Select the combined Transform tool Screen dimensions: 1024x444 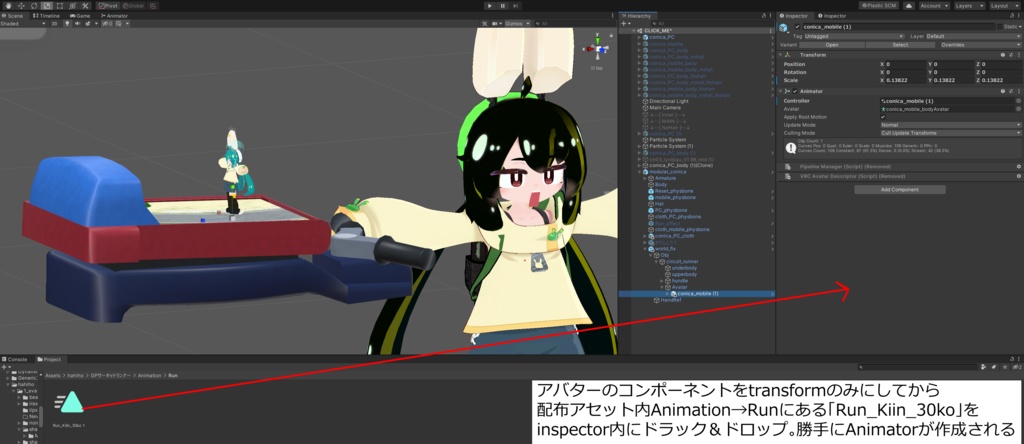[x=72, y=5]
